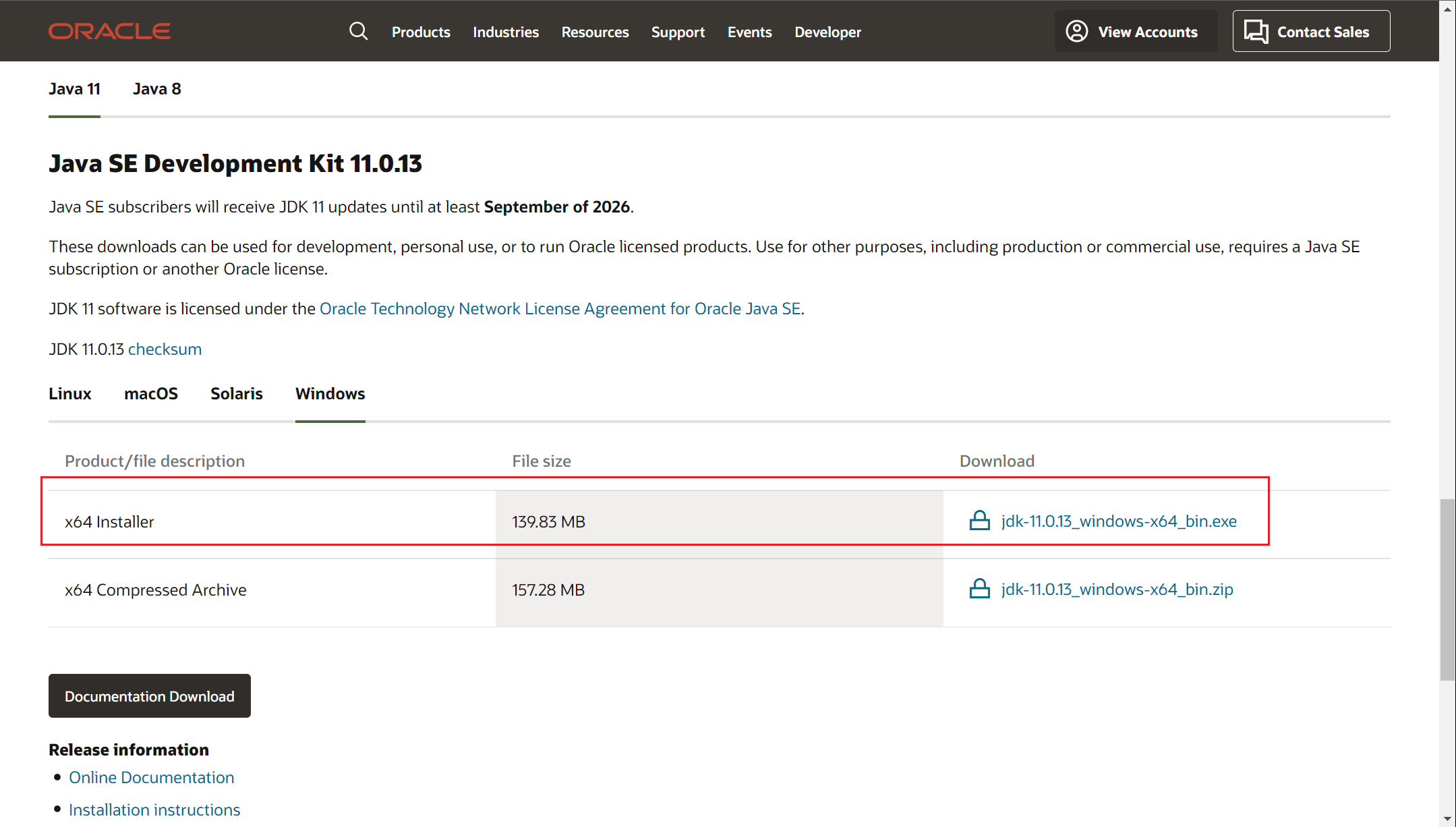
Task: Expand the Developer navigation menu
Action: (x=827, y=32)
